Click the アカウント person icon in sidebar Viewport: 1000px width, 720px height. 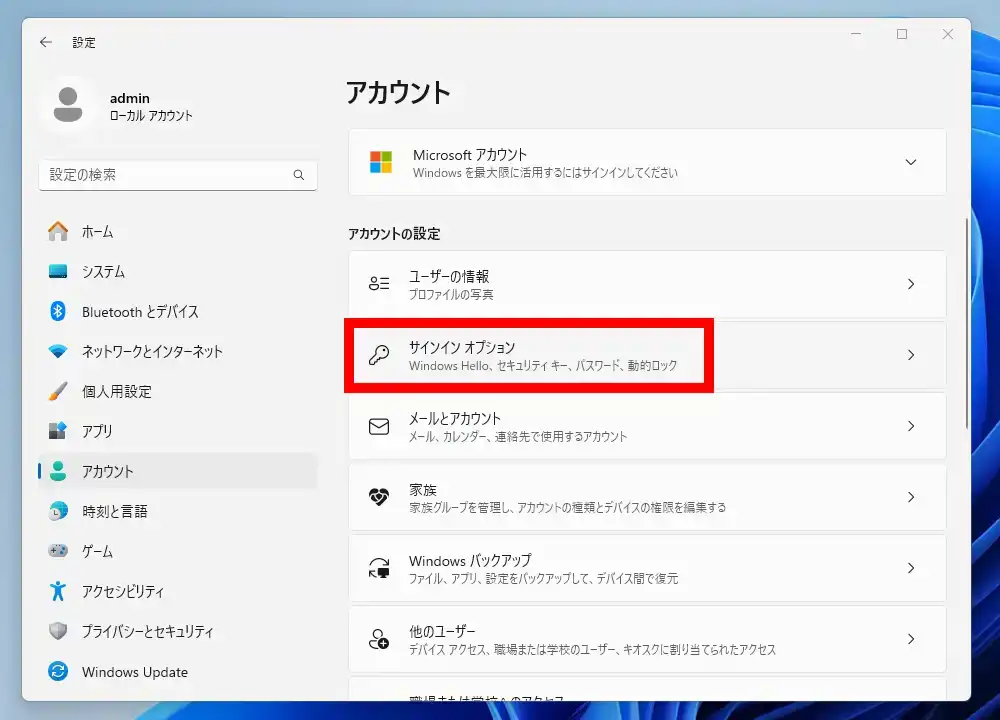click(x=58, y=471)
